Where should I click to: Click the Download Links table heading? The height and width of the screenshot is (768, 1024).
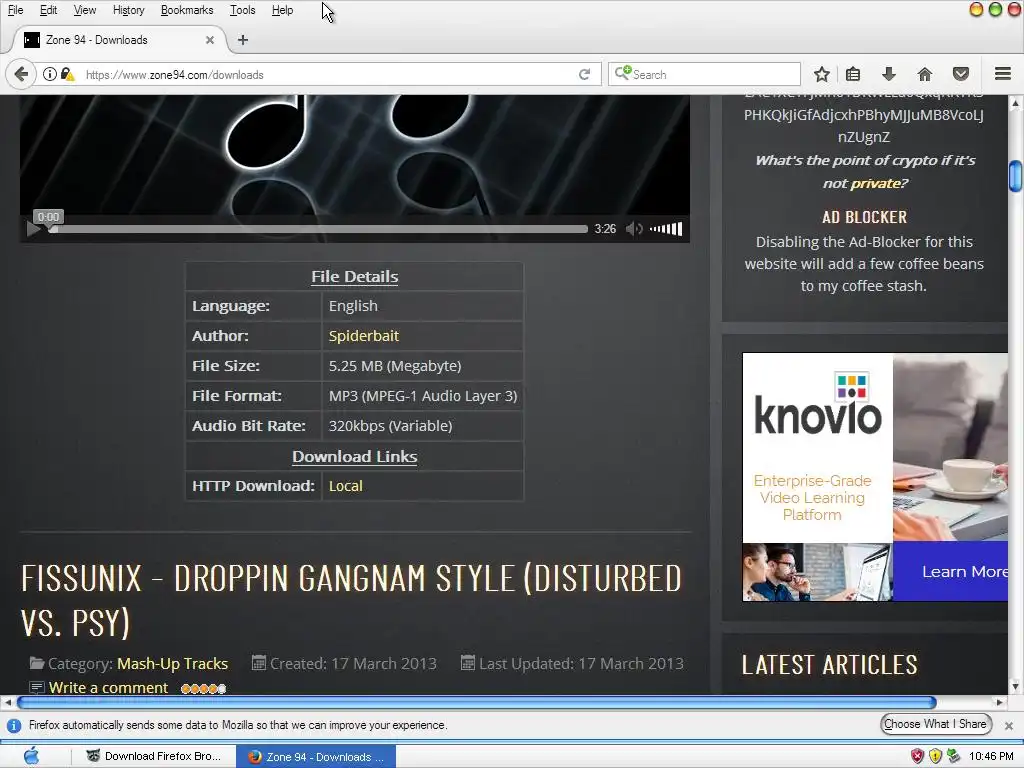coord(355,456)
